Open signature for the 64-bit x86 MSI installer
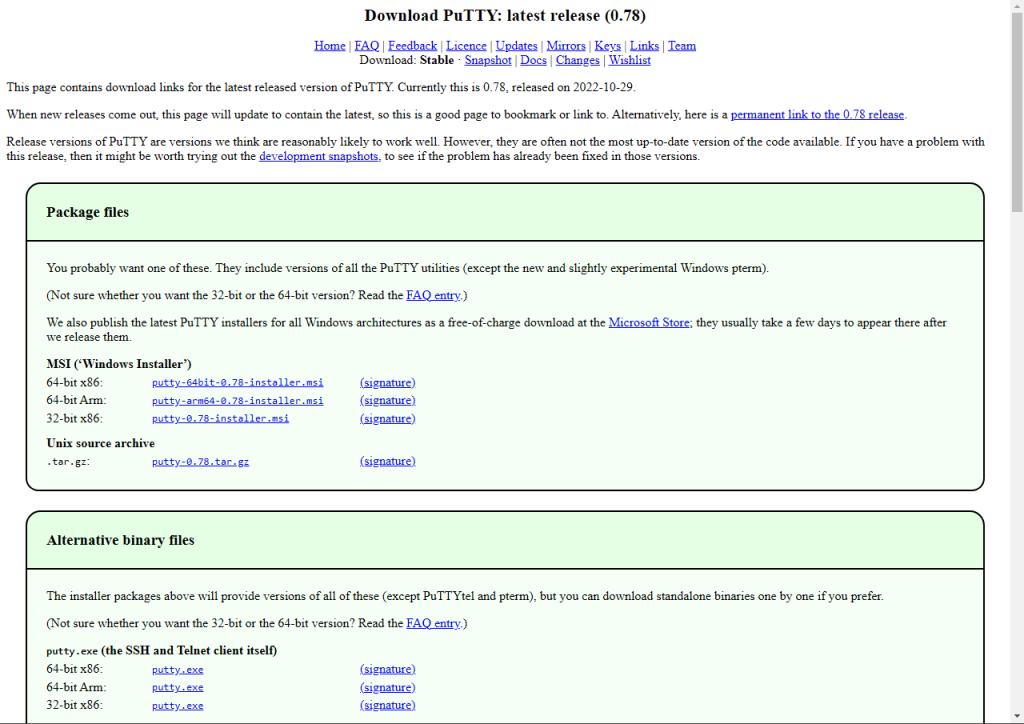 coord(387,383)
